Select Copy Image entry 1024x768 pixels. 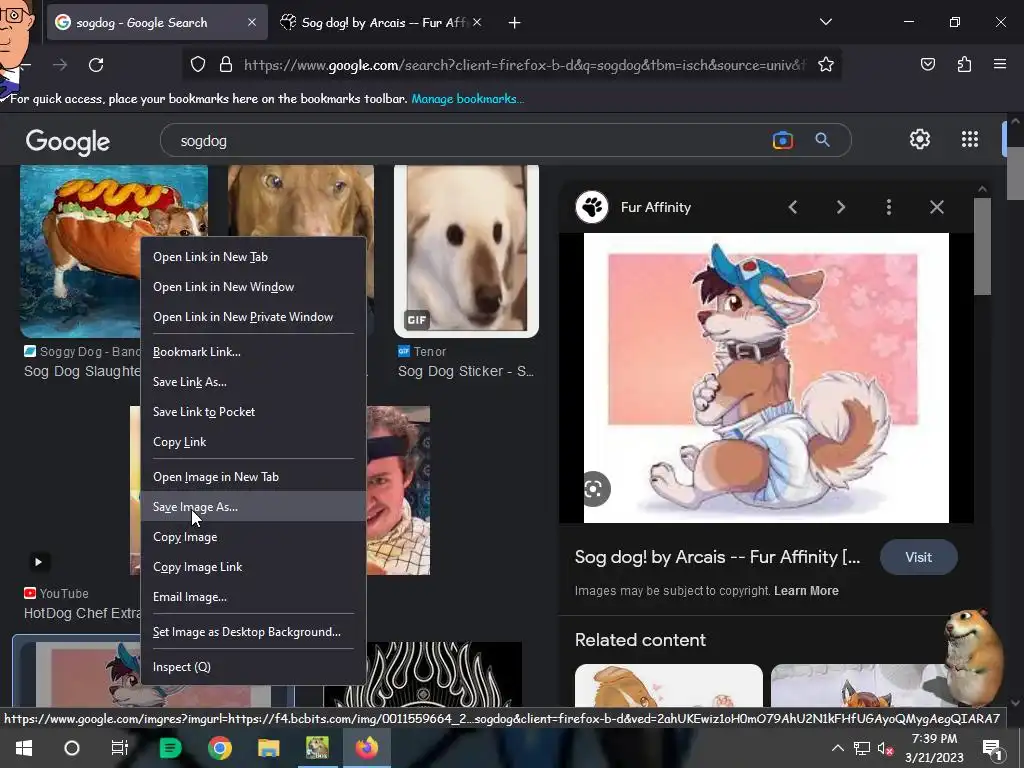pyautogui.click(x=253, y=537)
